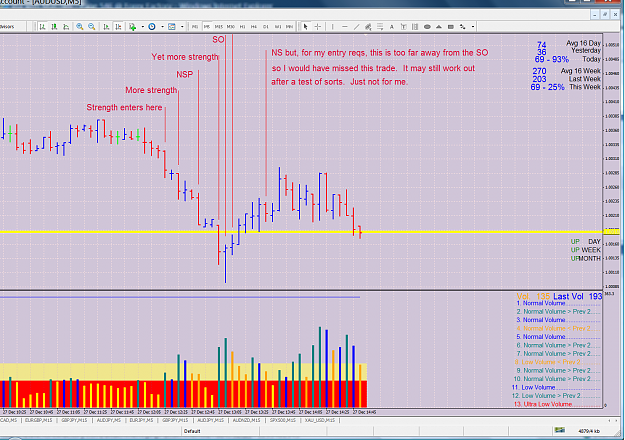
Task: Select the rectangle shape tool
Action: 451,27
